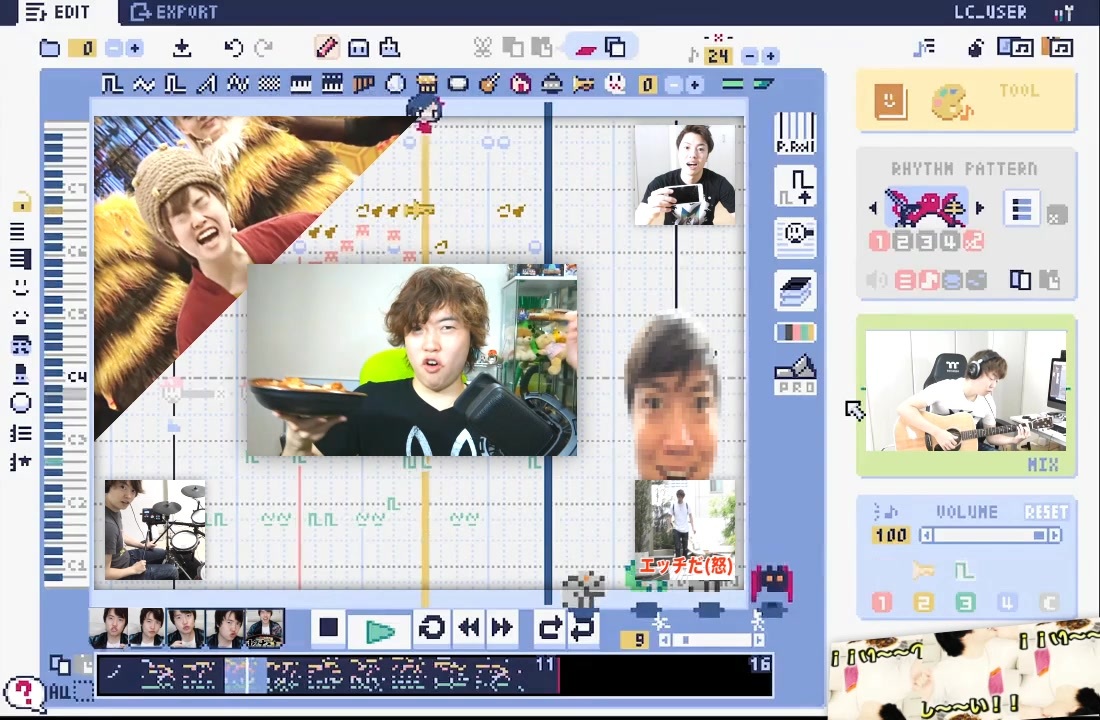Open the color stripes palette button
Viewport: 1100px width, 720px height.
[x=795, y=332]
